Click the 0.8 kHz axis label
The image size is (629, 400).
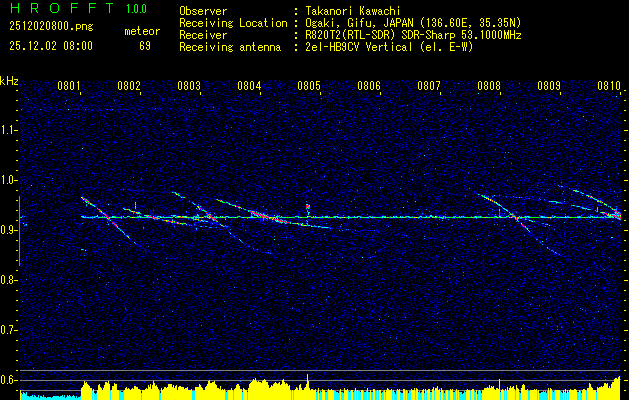(x=8, y=280)
